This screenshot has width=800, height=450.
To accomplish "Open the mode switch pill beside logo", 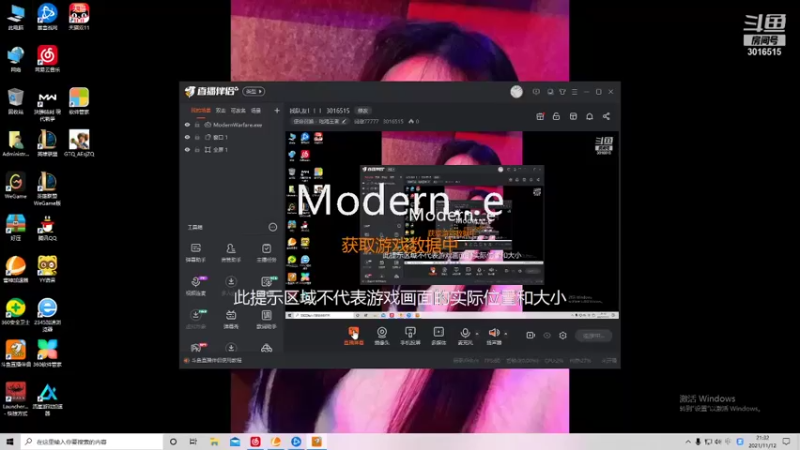I will pyautogui.click(x=254, y=91).
